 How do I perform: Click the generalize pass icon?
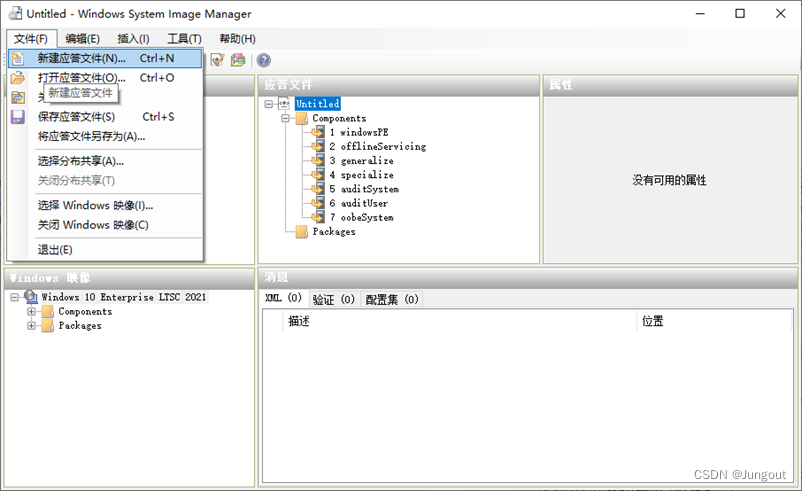[318, 161]
